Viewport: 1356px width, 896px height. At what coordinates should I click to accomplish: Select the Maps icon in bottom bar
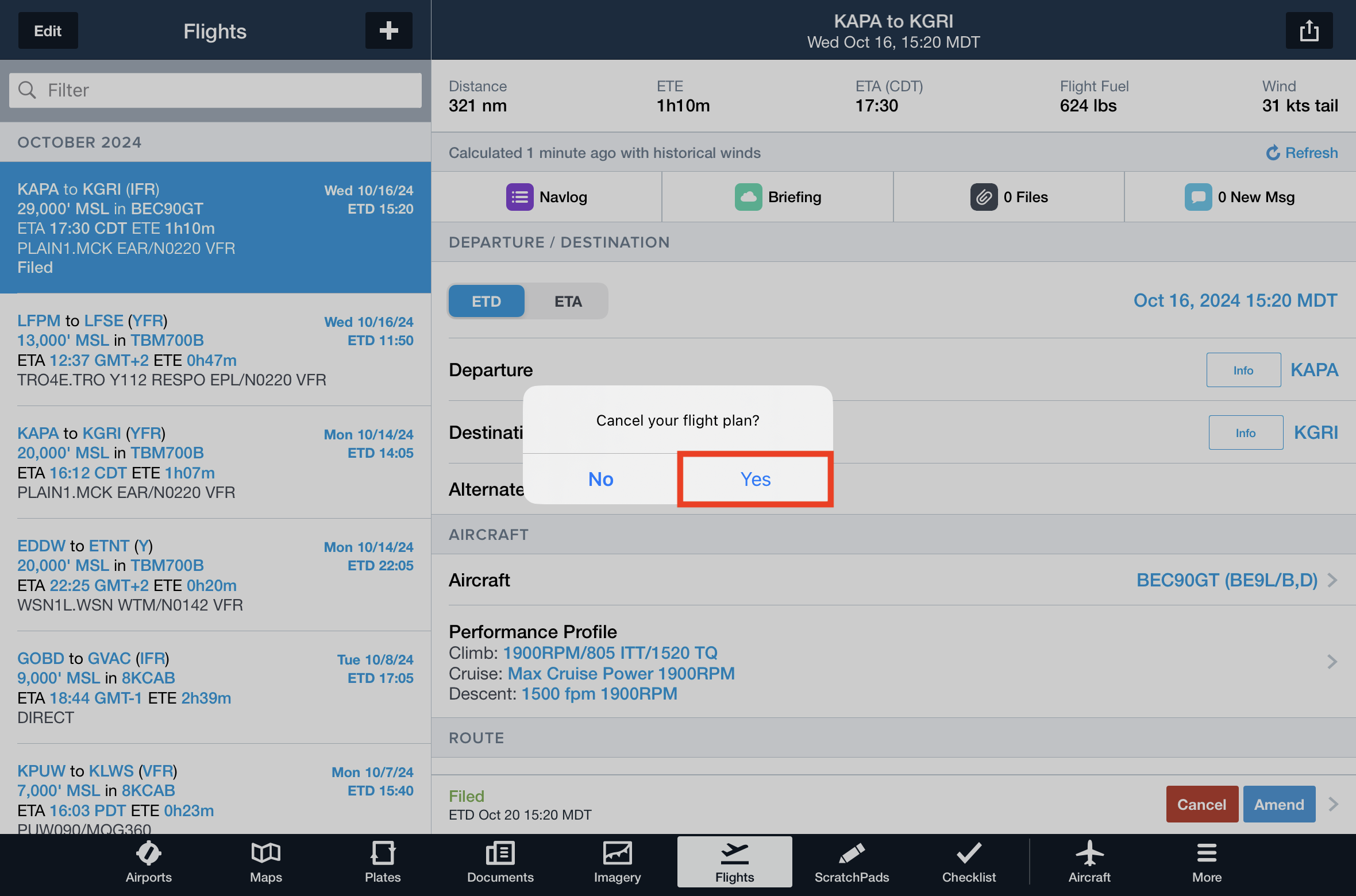click(x=265, y=862)
